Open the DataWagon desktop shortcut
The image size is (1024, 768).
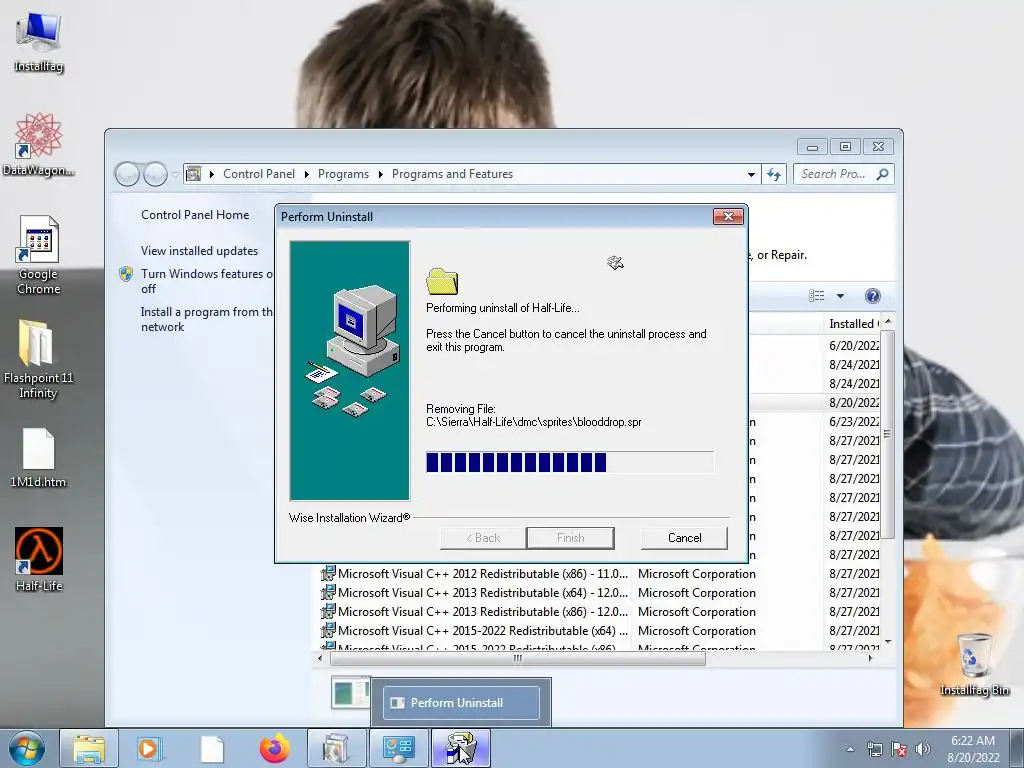[39, 144]
